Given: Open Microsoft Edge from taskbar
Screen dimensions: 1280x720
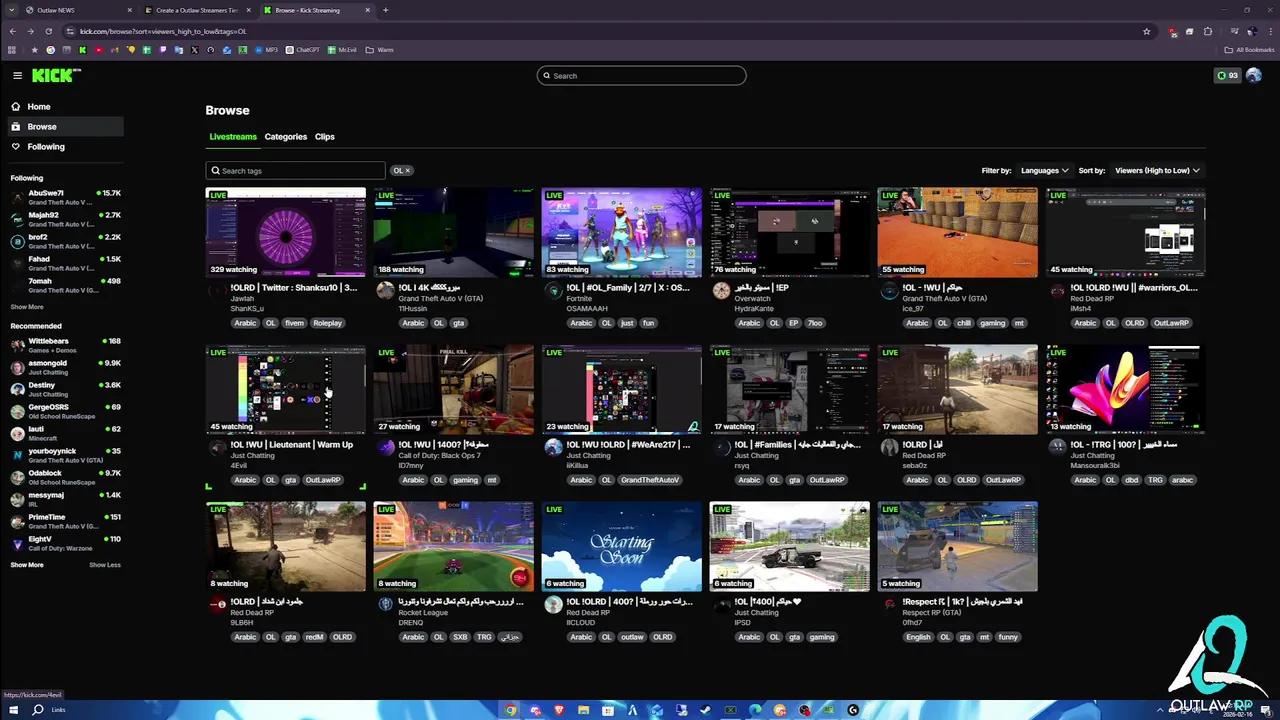Looking at the screenshot, I should (x=755, y=710).
